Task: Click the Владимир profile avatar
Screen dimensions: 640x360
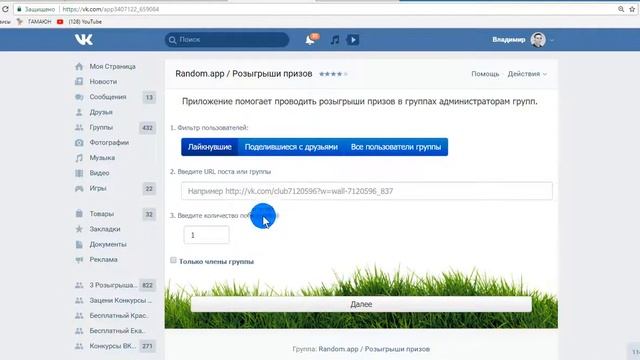Action: [x=538, y=40]
